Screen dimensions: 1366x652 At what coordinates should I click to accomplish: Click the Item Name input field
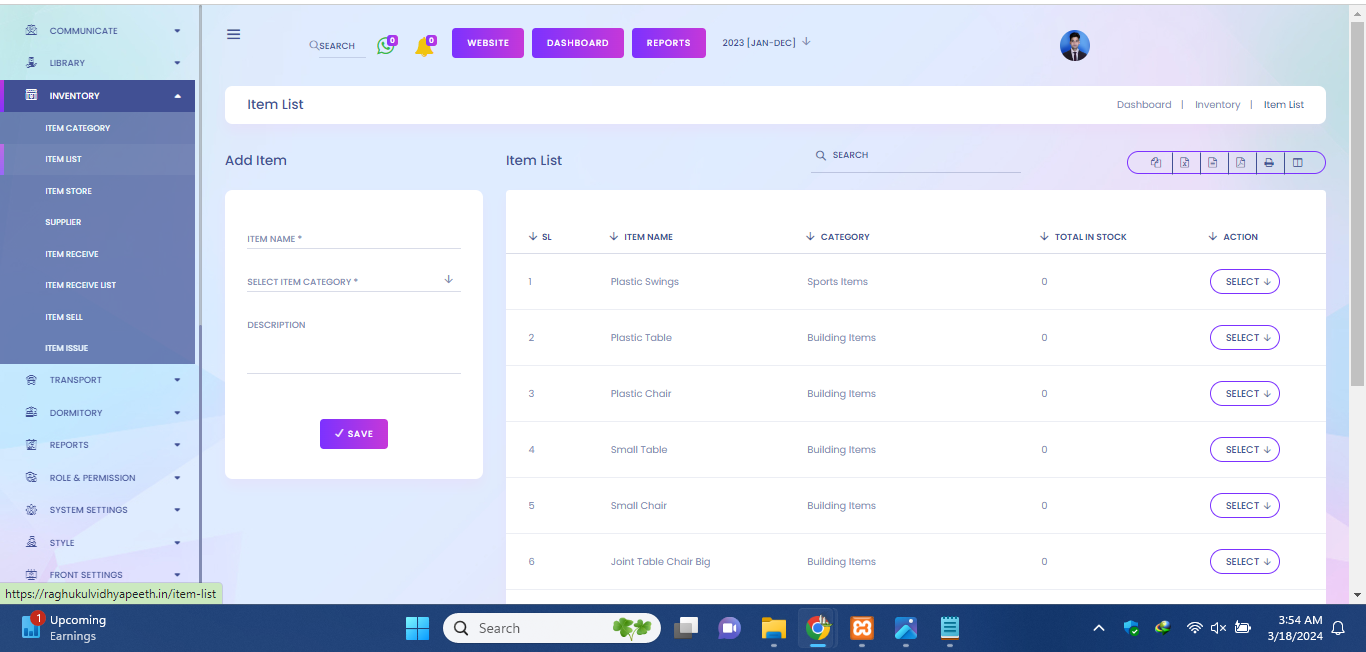coord(353,240)
